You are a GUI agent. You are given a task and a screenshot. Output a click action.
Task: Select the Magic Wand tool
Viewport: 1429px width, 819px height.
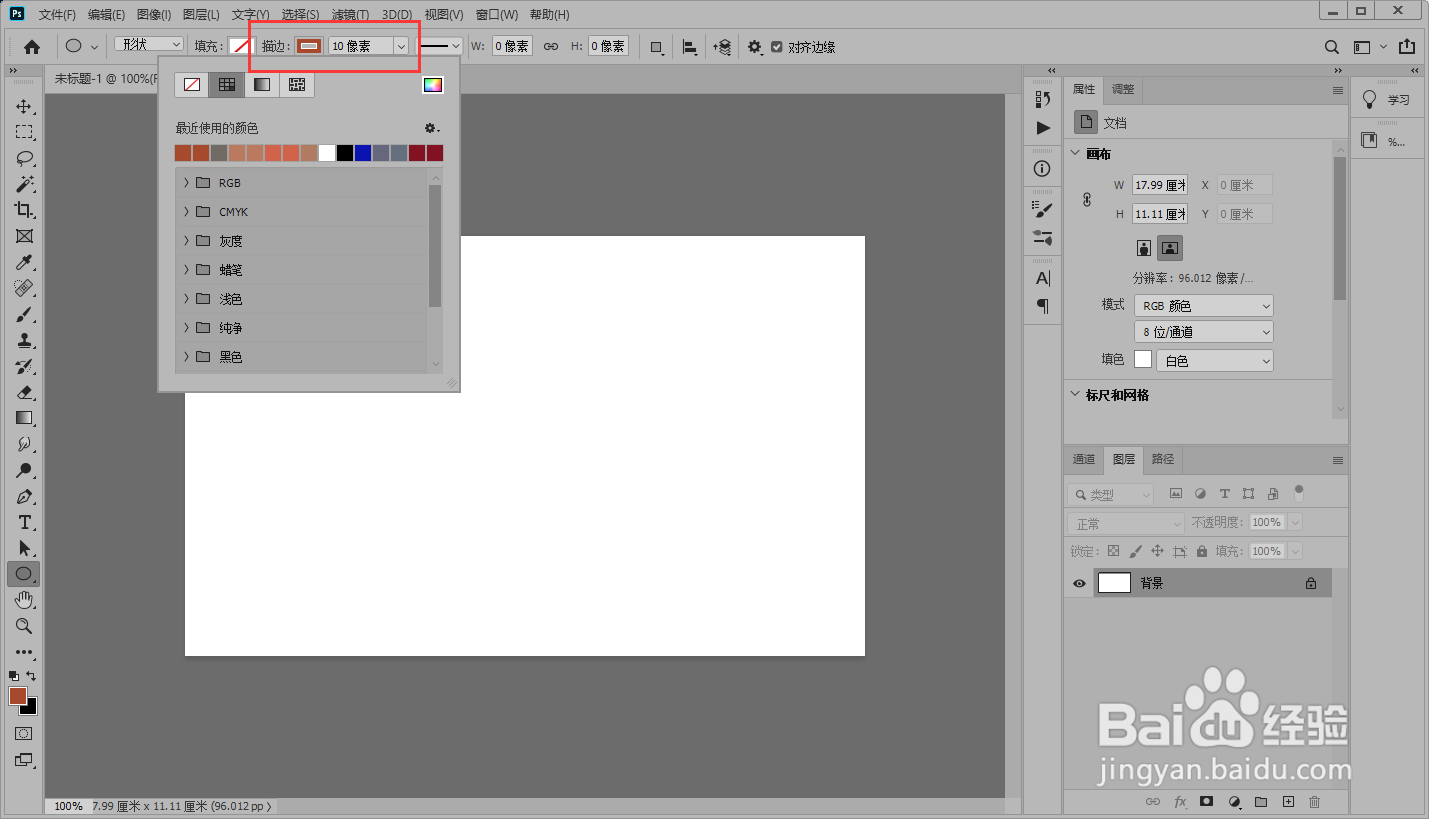click(24, 184)
